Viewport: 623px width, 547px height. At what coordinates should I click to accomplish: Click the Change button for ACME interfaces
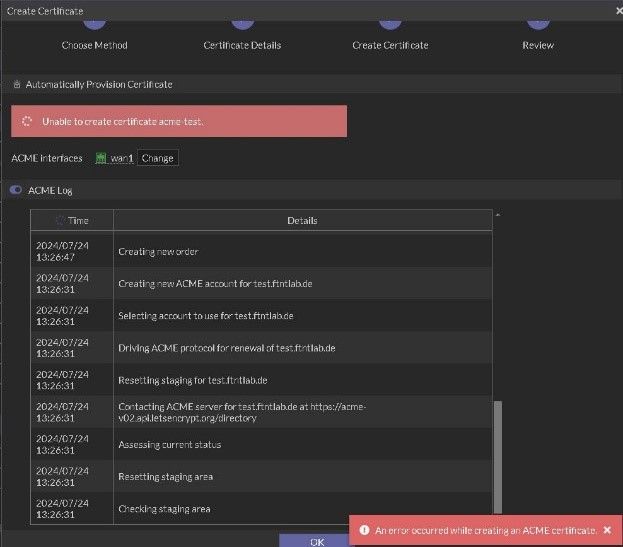(x=157, y=158)
